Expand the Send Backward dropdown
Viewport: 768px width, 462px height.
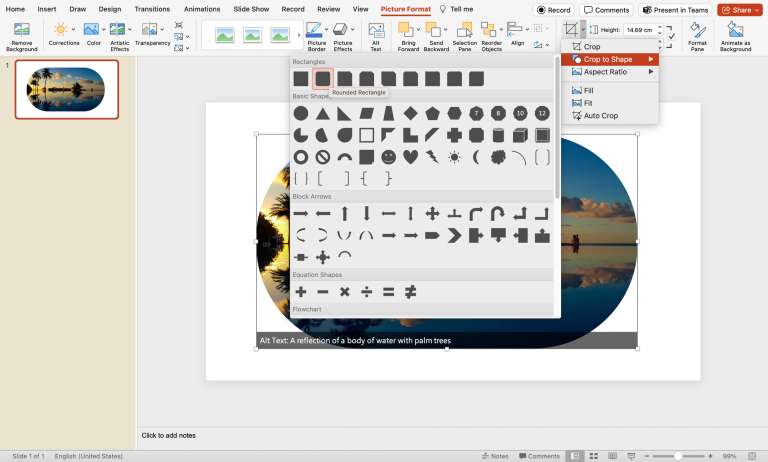[x=445, y=29]
